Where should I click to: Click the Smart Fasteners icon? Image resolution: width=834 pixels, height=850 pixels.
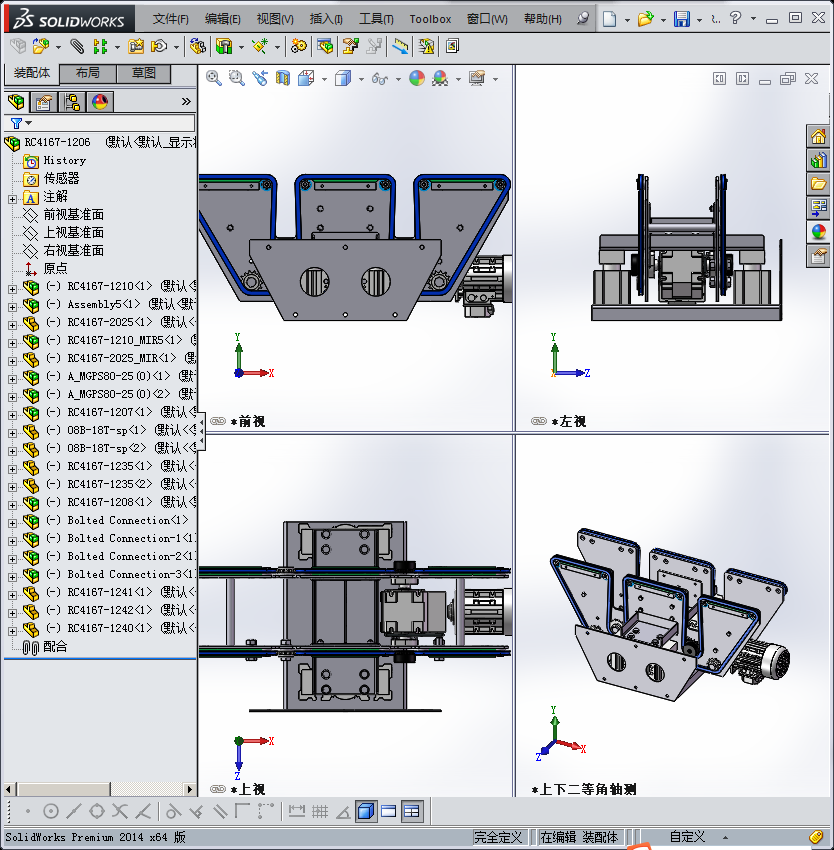(136, 47)
